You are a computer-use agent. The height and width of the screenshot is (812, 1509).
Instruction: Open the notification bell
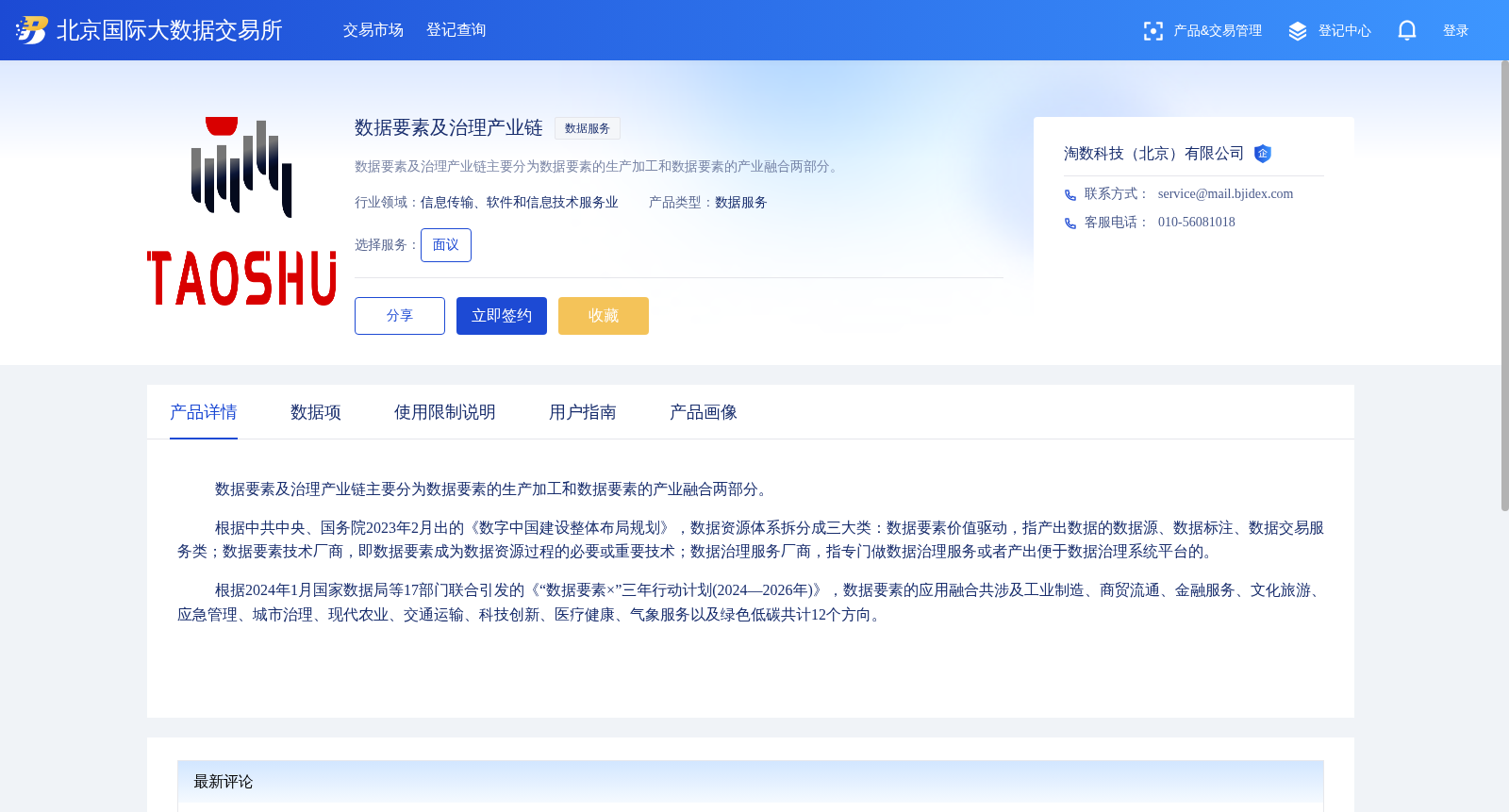[x=1407, y=31]
